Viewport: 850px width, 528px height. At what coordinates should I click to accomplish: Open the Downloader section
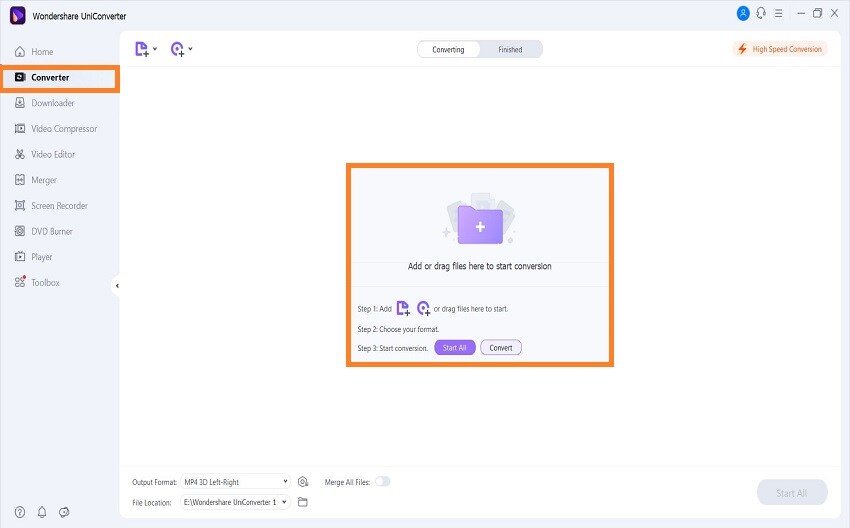tap(44, 103)
